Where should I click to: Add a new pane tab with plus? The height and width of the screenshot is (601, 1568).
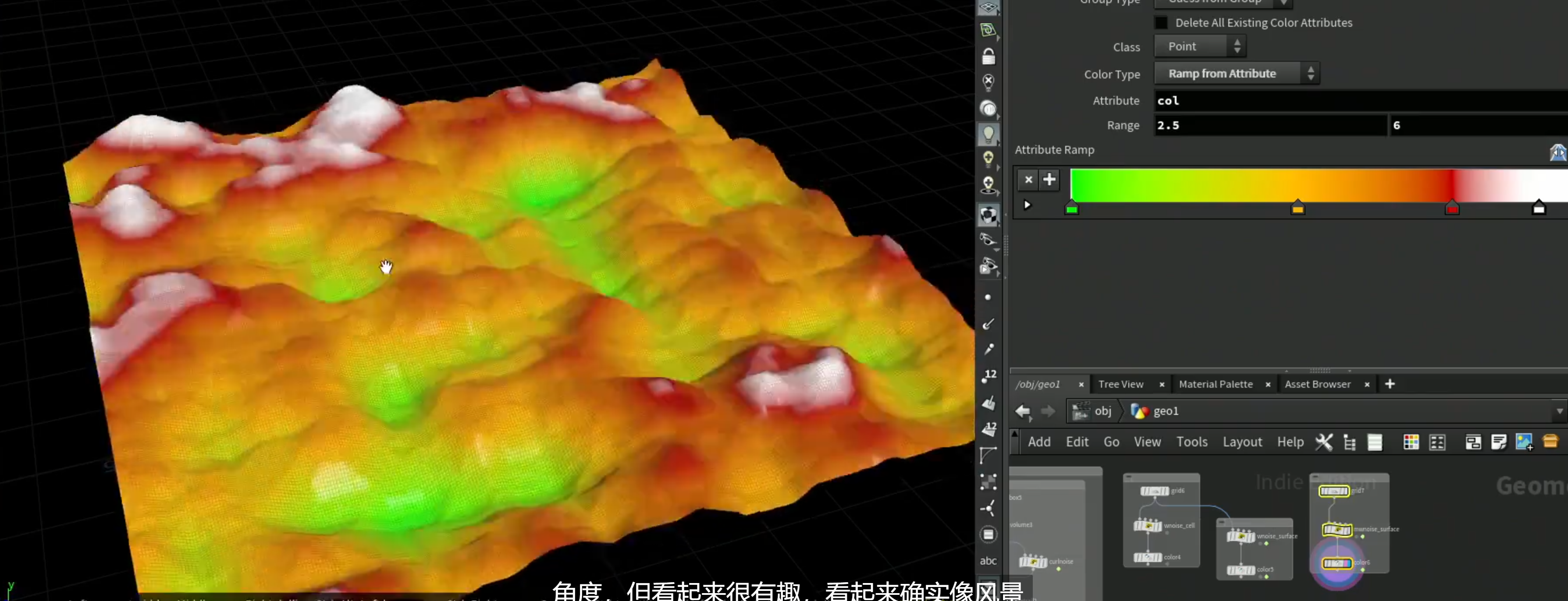pyautogui.click(x=1390, y=384)
